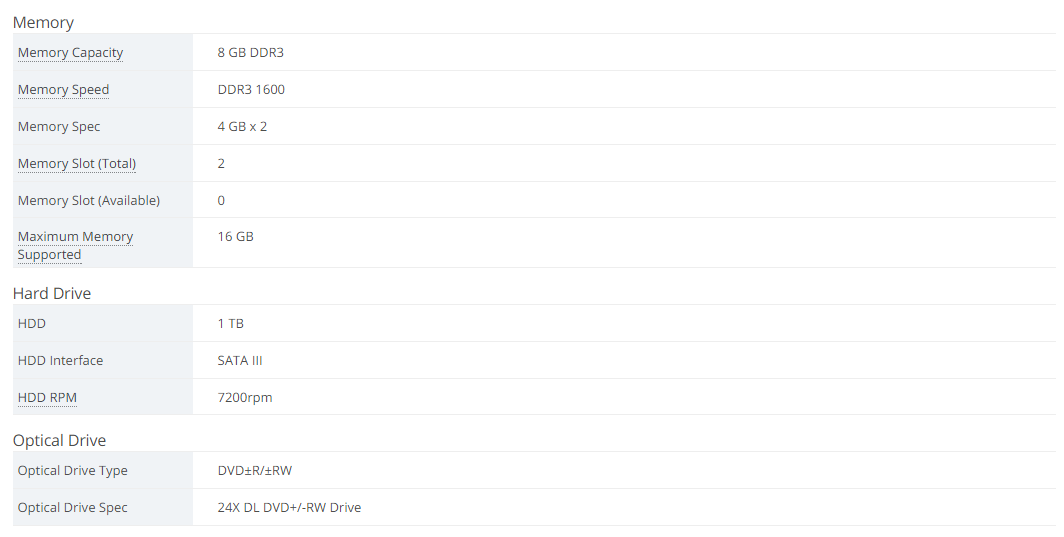Click the DVD±R/±RW drive type value
1064x537 pixels.
[x=254, y=470]
